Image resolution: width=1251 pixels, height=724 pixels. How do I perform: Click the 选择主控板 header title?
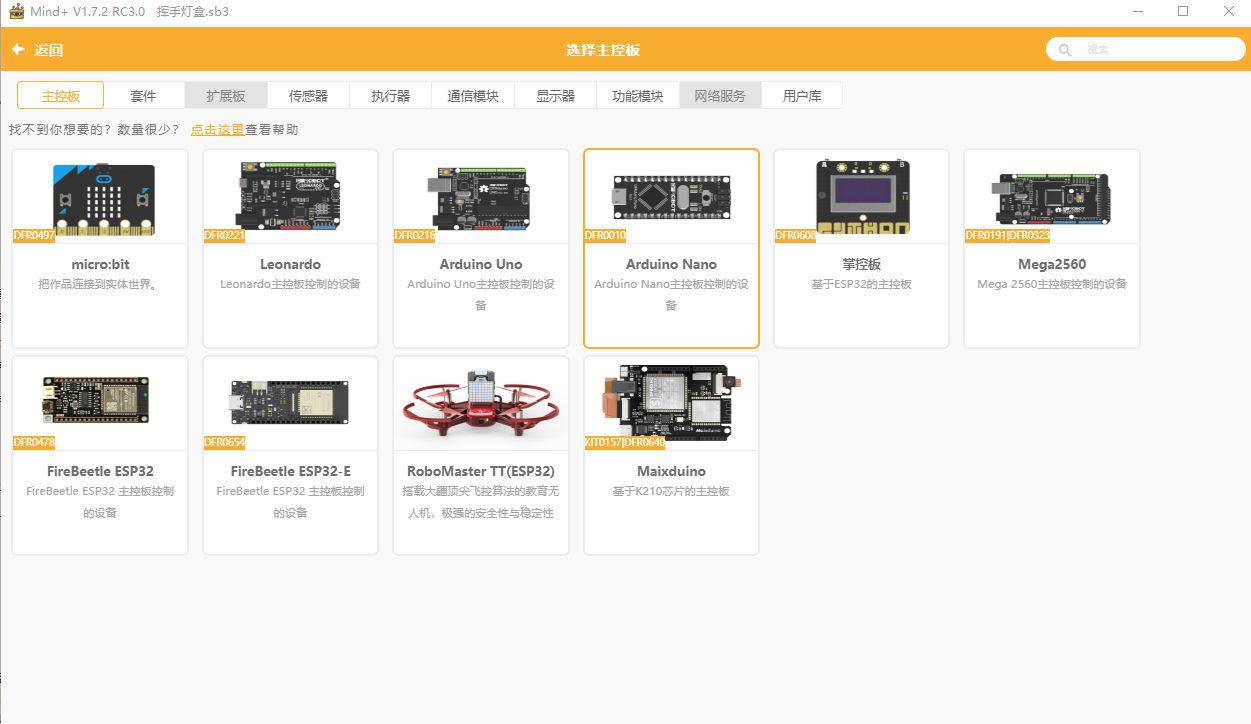tap(603, 50)
